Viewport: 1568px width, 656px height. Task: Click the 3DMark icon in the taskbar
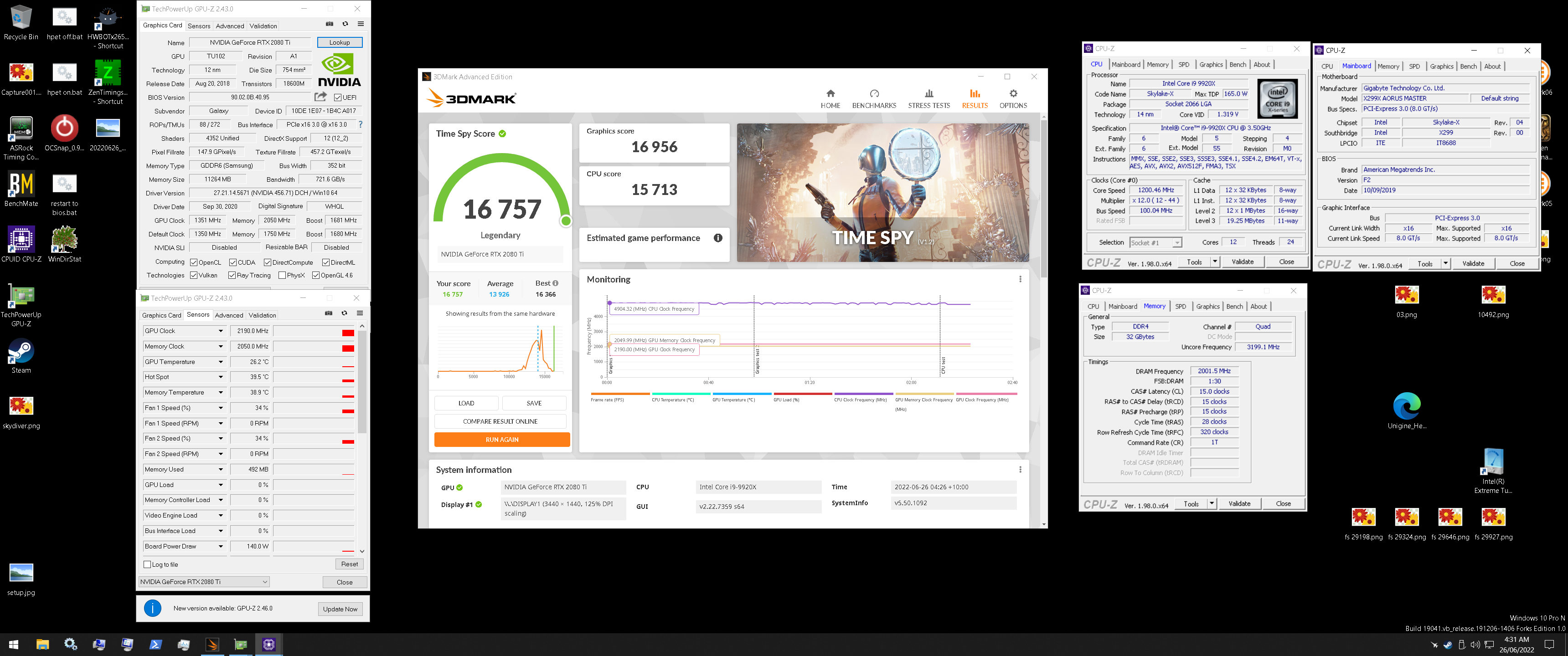(212, 644)
